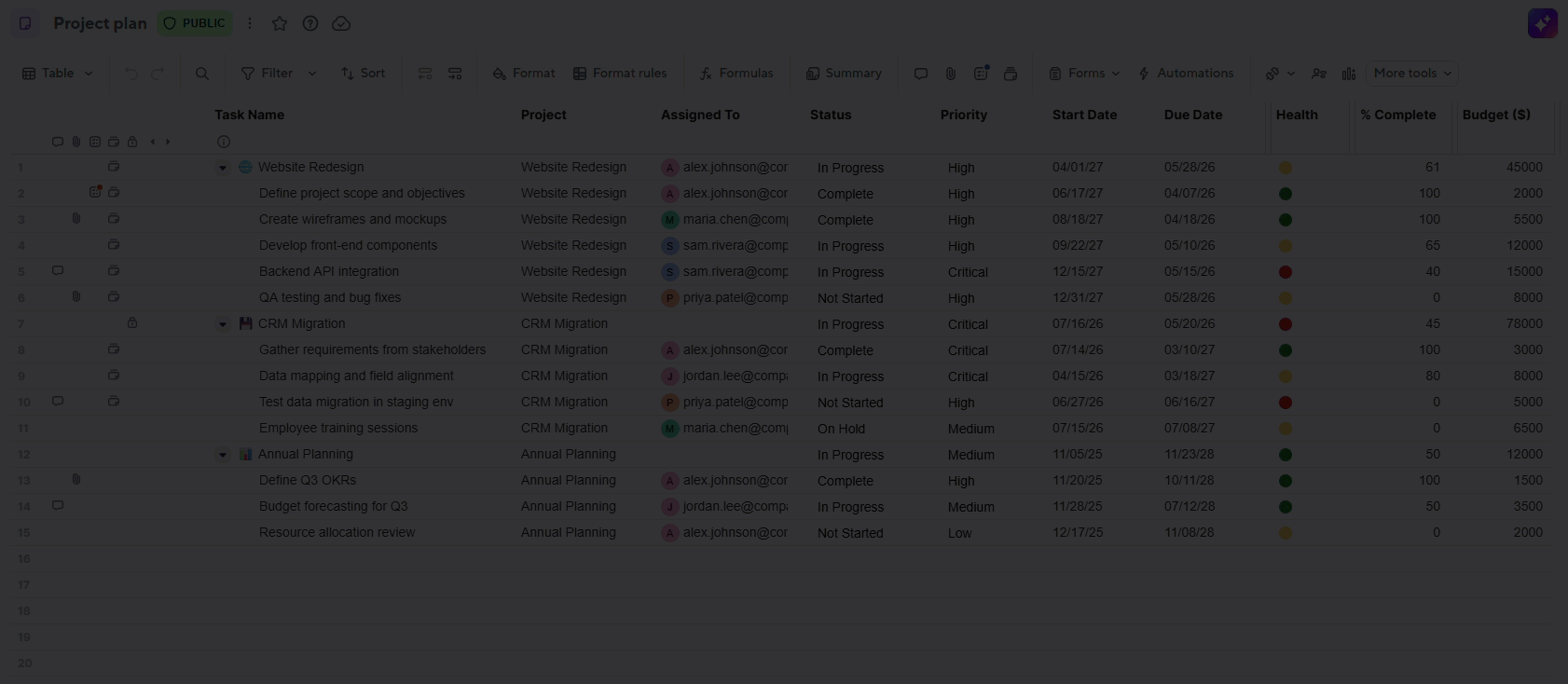Open the help question mark icon

310,23
